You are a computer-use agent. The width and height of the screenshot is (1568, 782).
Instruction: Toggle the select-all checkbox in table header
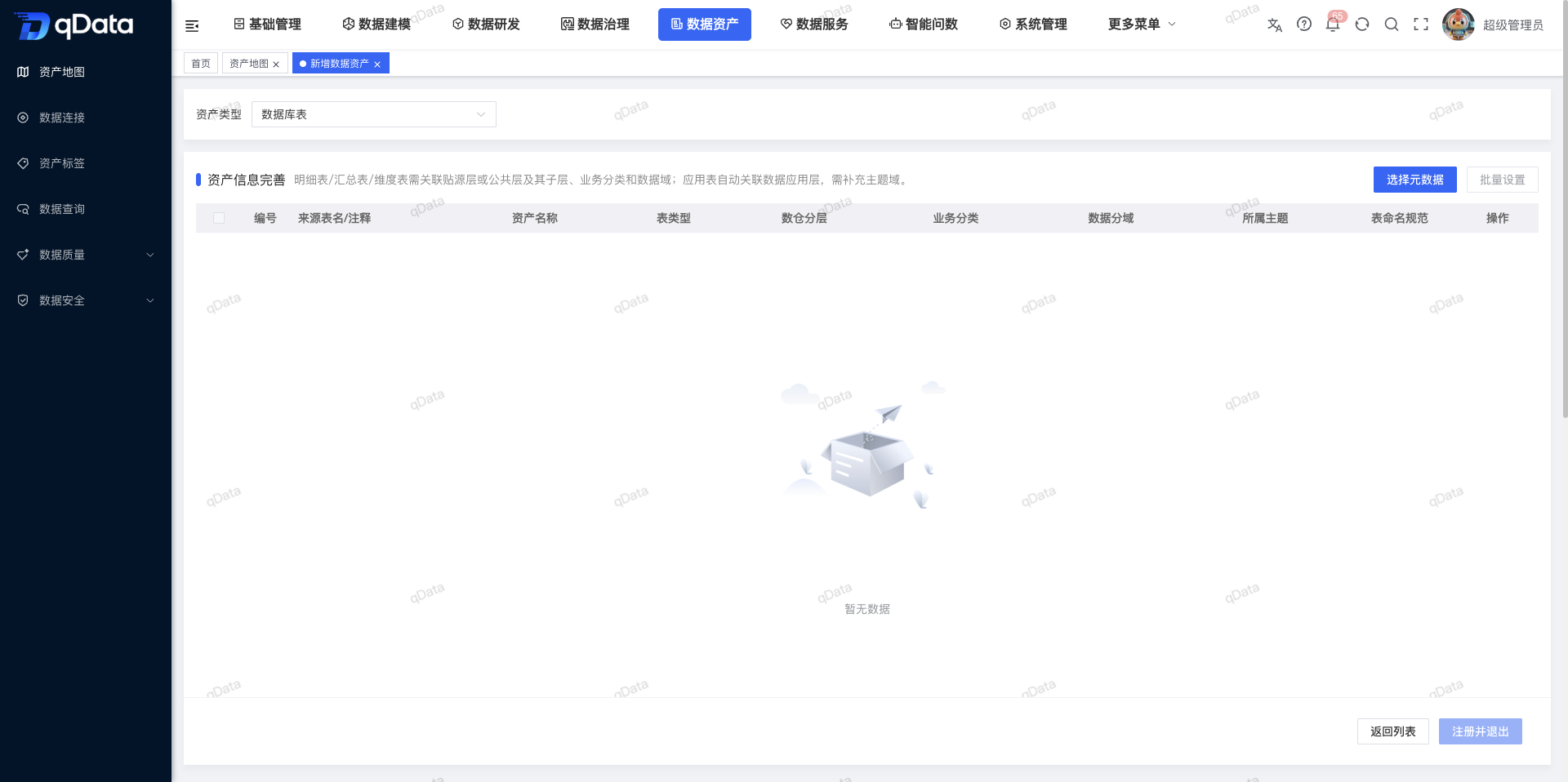[219, 218]
